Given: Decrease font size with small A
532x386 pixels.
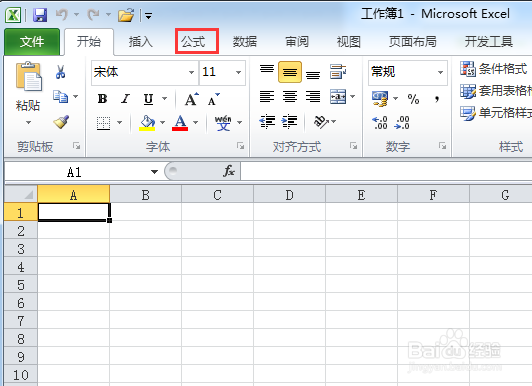Looking at the screenshot, I should (214, 99).
